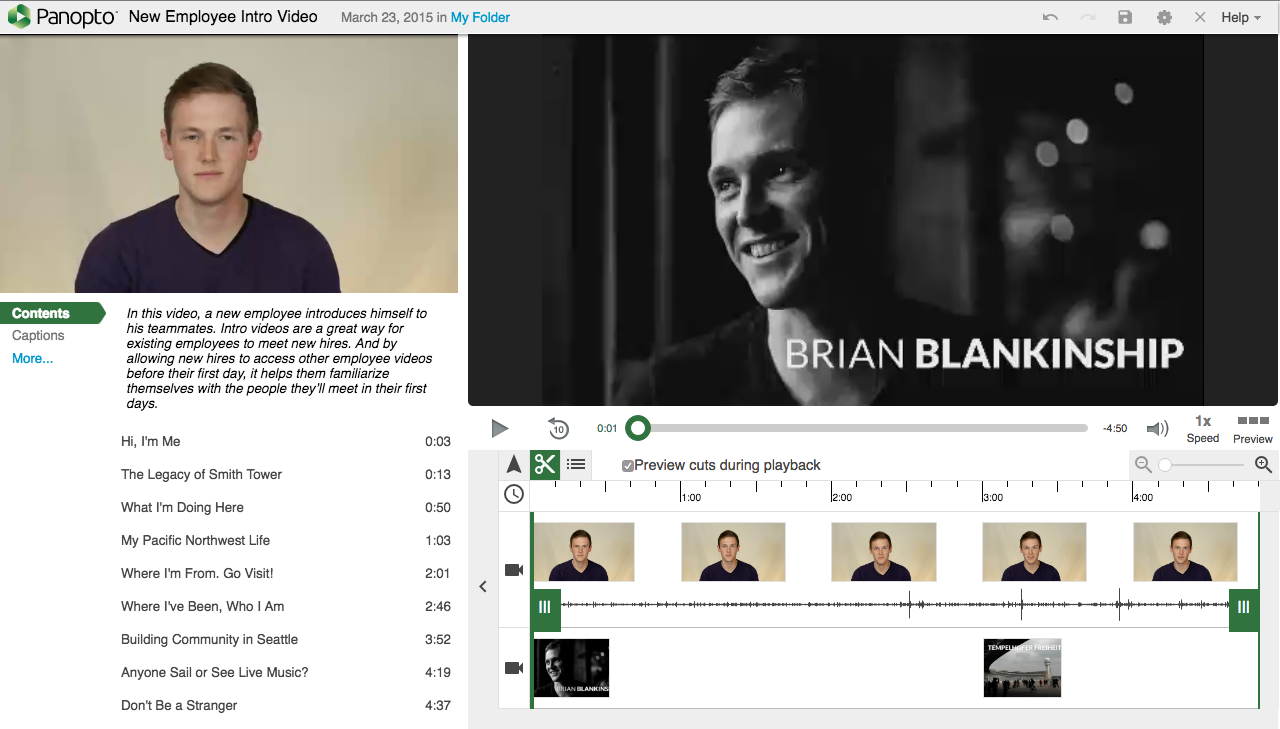Viewport: 1280px width, 729px height.
Task: Select 'My Pacific Northwest Life' entry
Action: pyautogui.click(x=286, y=540)
